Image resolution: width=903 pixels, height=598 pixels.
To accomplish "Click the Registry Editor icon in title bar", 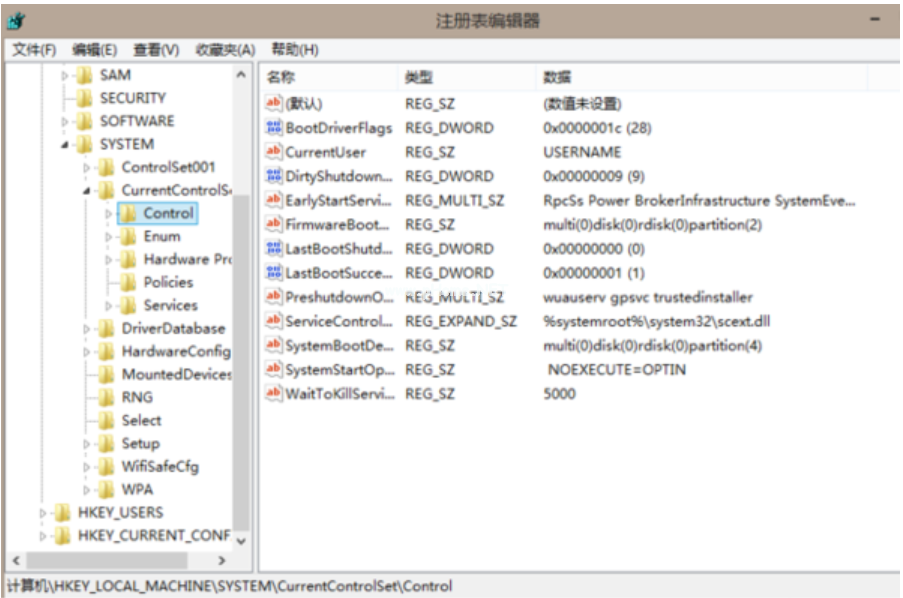I will (17, 20).
